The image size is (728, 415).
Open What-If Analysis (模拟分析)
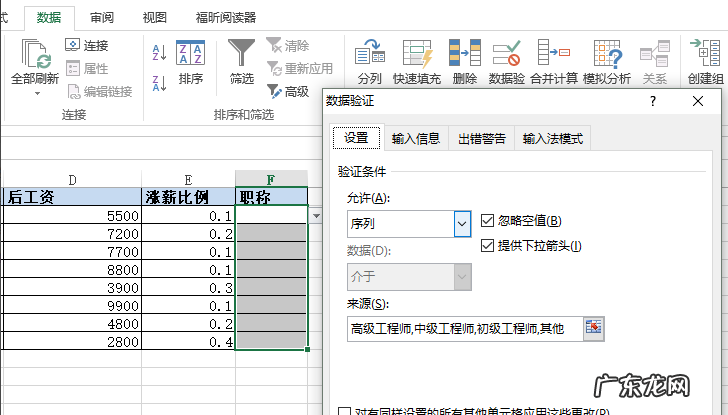[607, 62]
